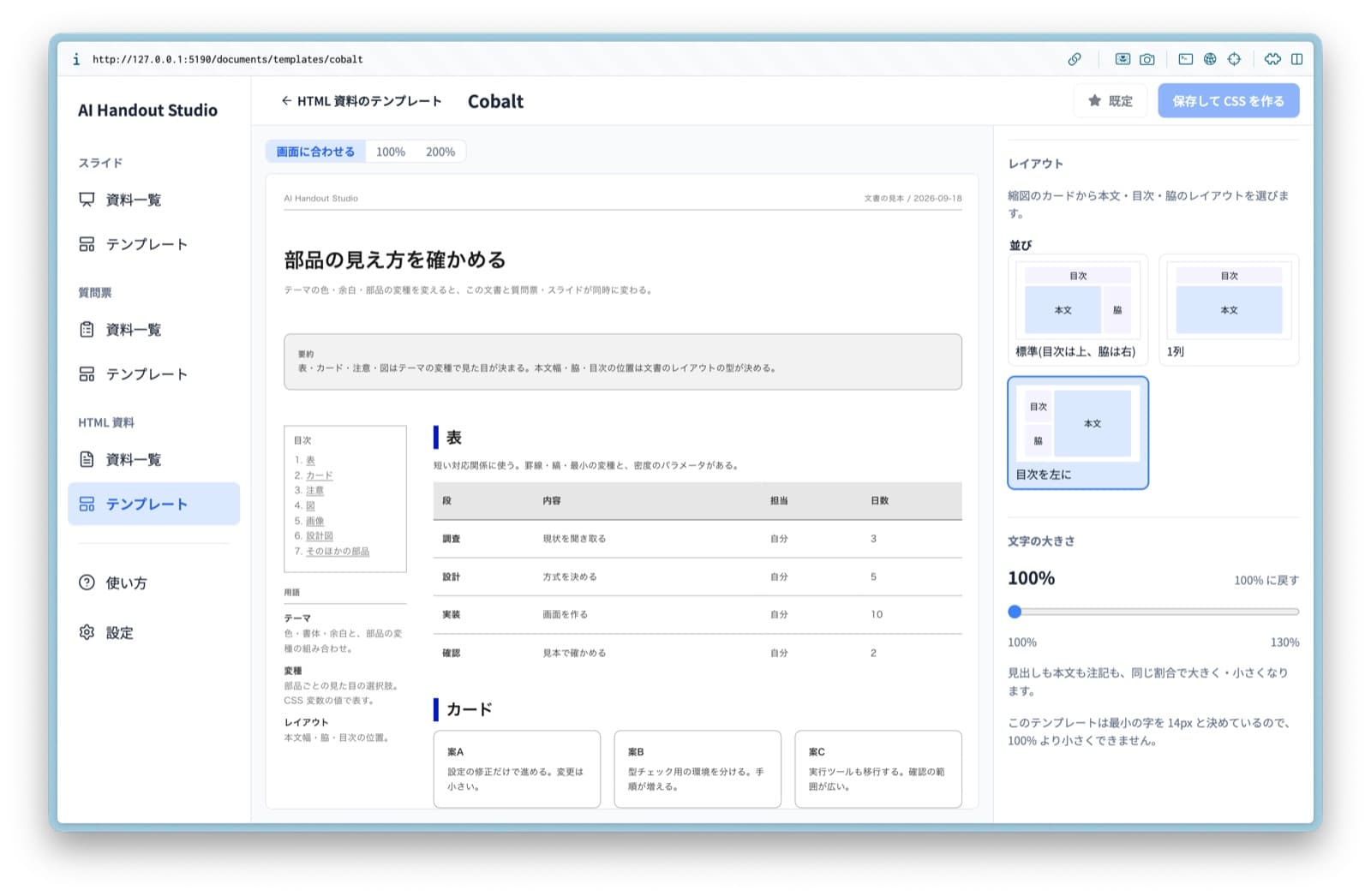
Task: Open HTML 資料 資料一覧 in the sidebar
Action: 153,459
